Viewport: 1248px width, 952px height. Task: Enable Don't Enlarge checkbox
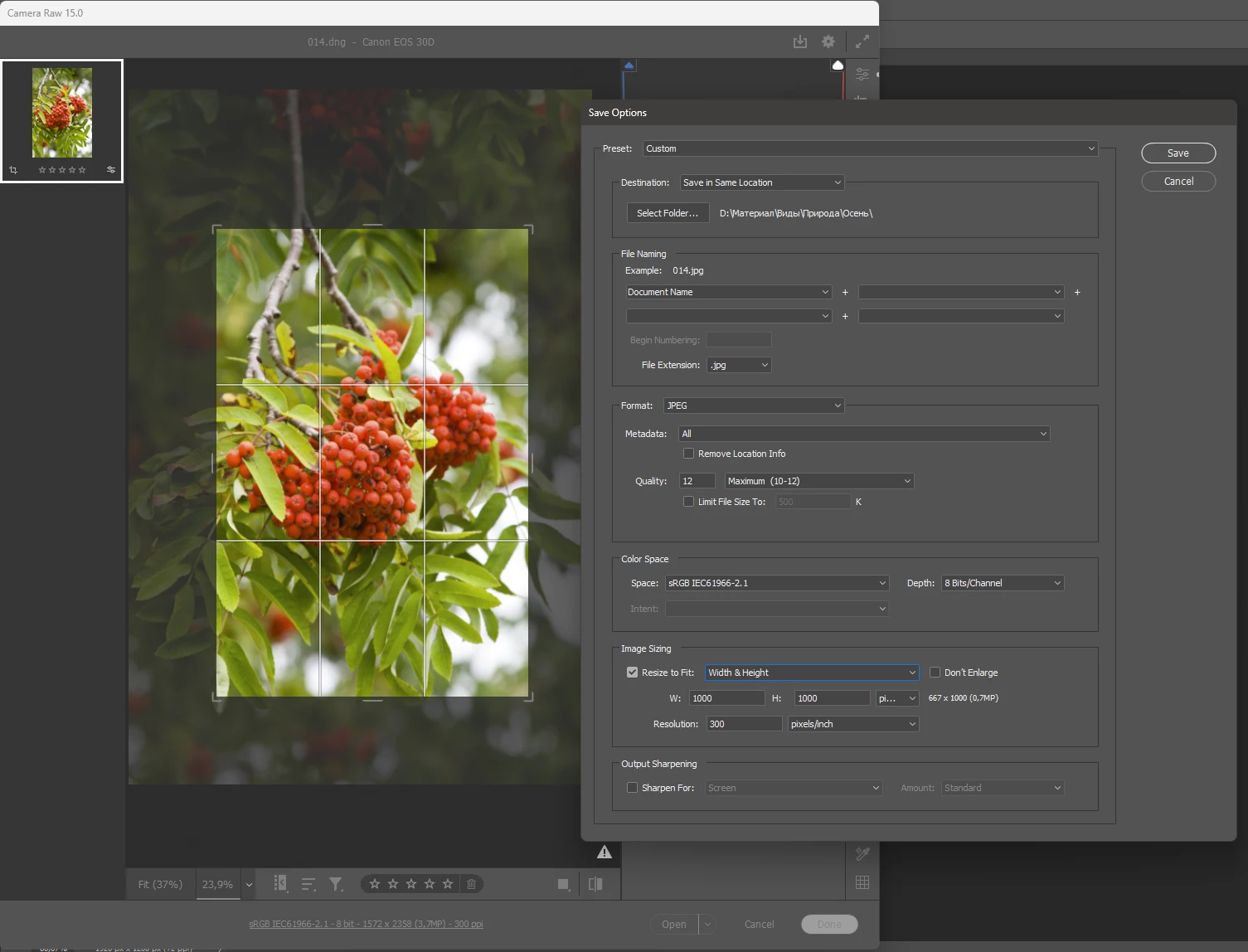(935, 673)
